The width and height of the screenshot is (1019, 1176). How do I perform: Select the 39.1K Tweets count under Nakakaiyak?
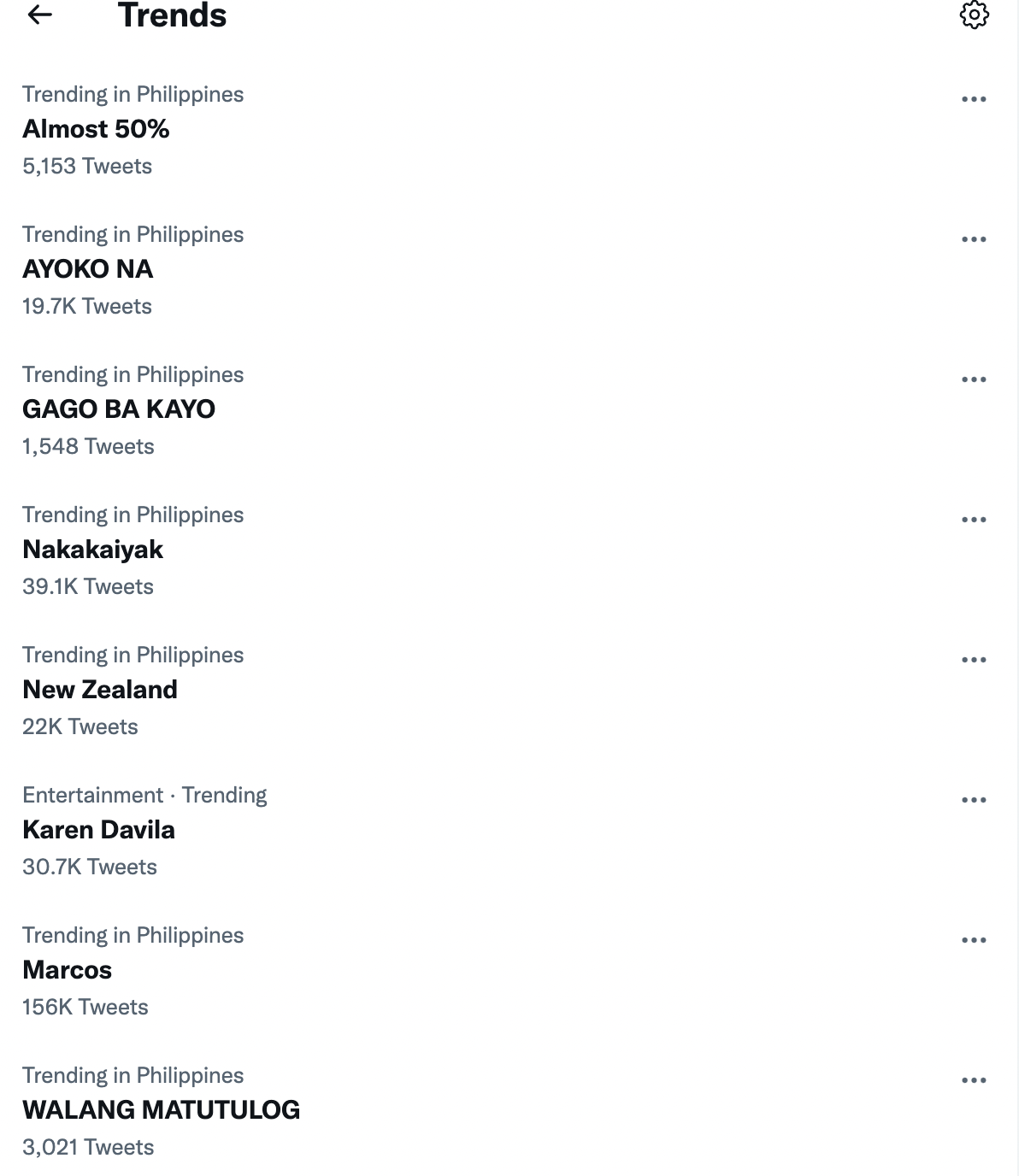[x=88, y=586]
